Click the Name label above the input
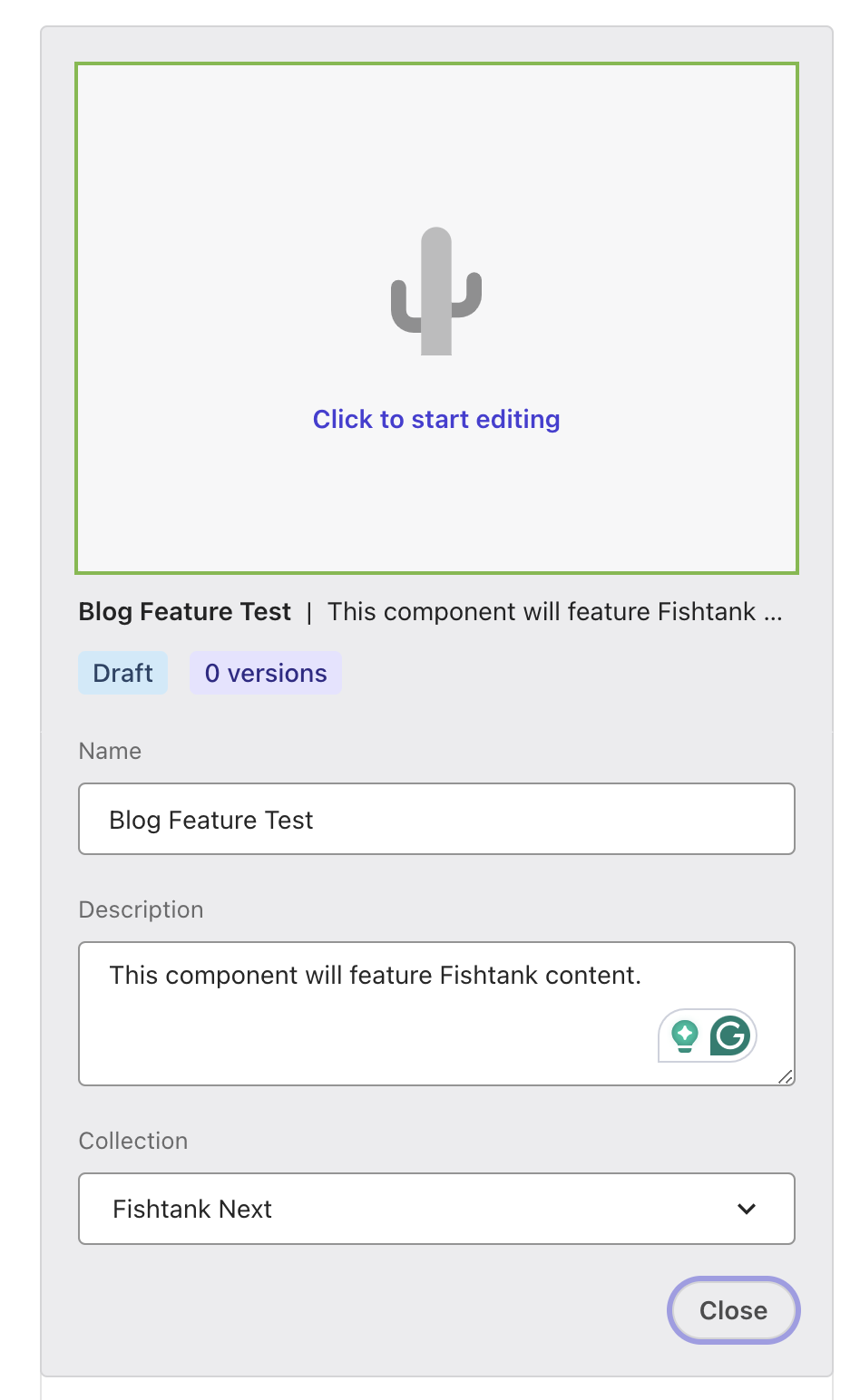 (110, 751)
